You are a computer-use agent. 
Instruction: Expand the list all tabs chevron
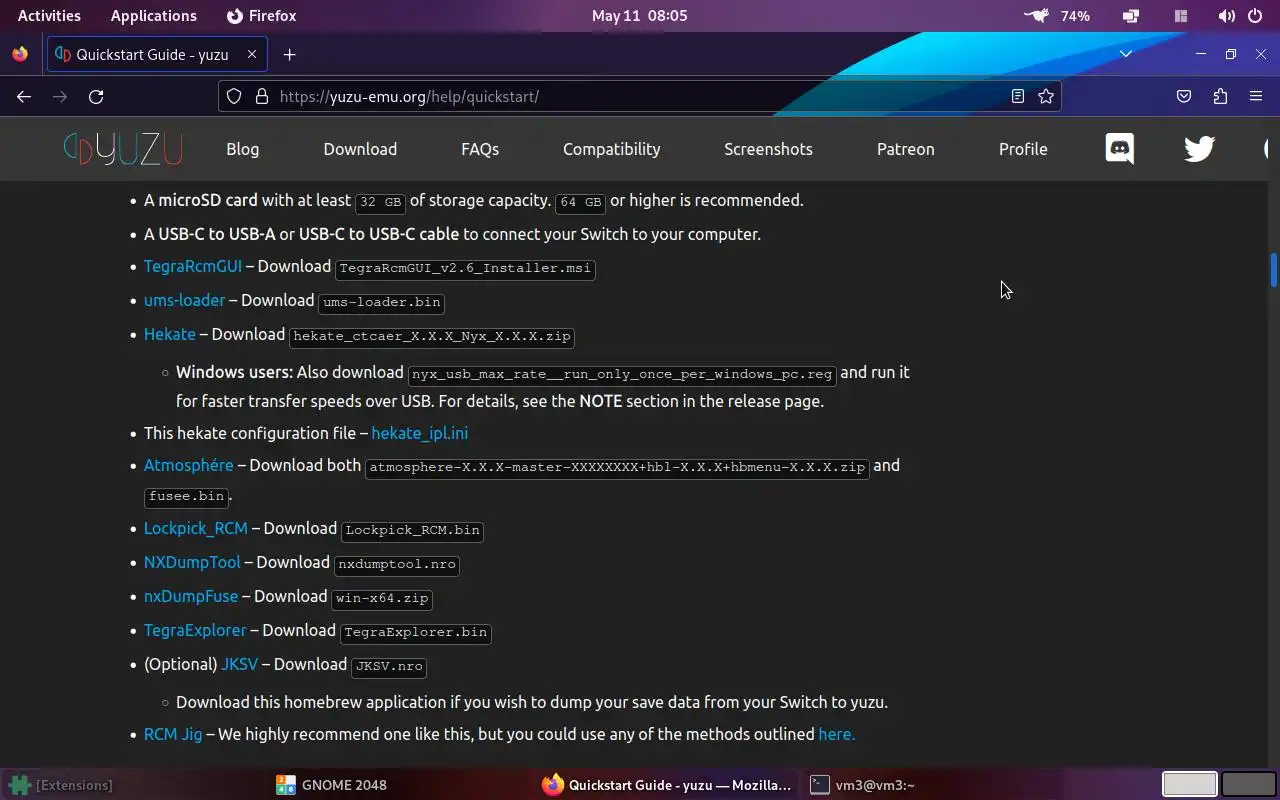[1126, 54]
